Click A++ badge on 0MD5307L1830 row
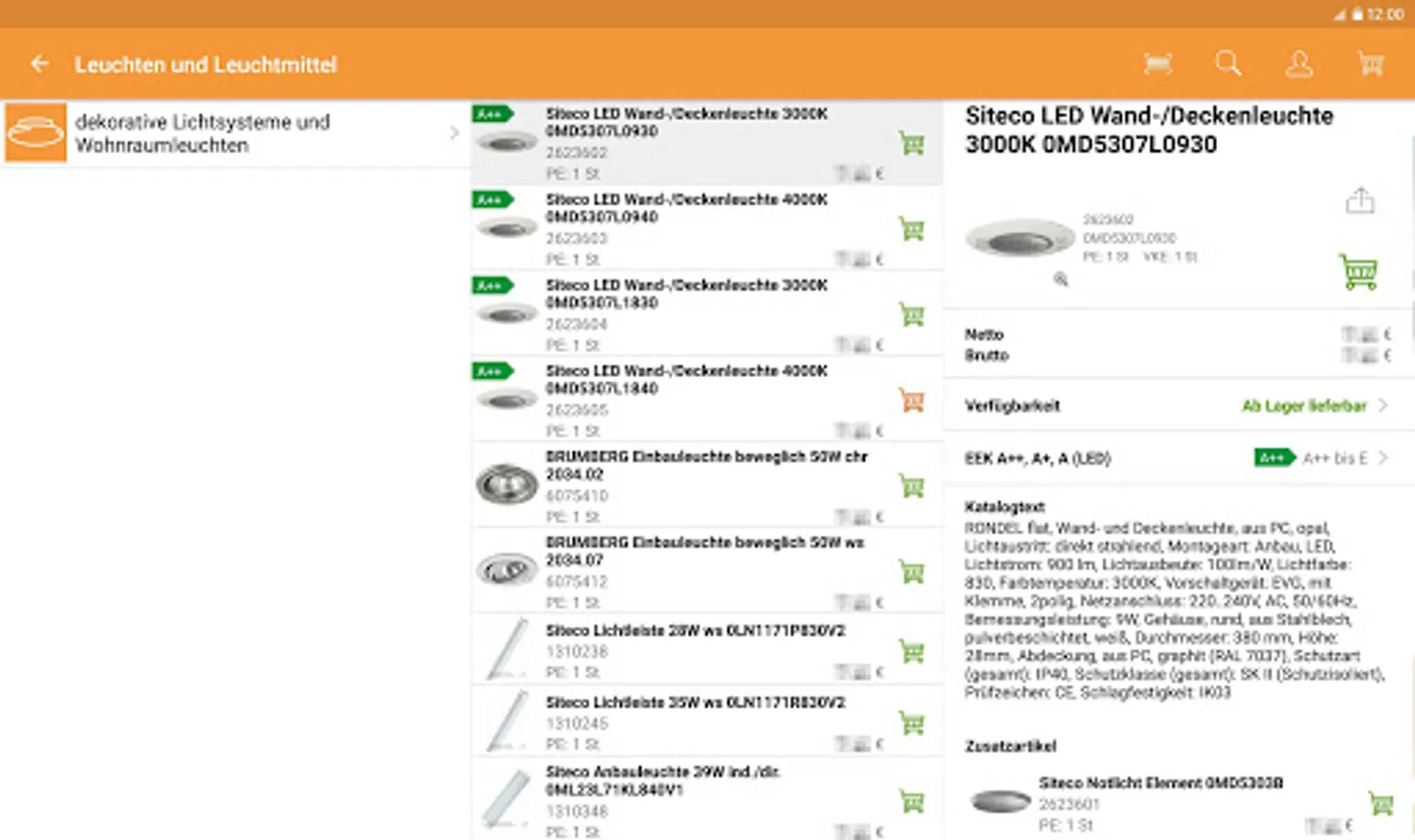 pos(493,286)
